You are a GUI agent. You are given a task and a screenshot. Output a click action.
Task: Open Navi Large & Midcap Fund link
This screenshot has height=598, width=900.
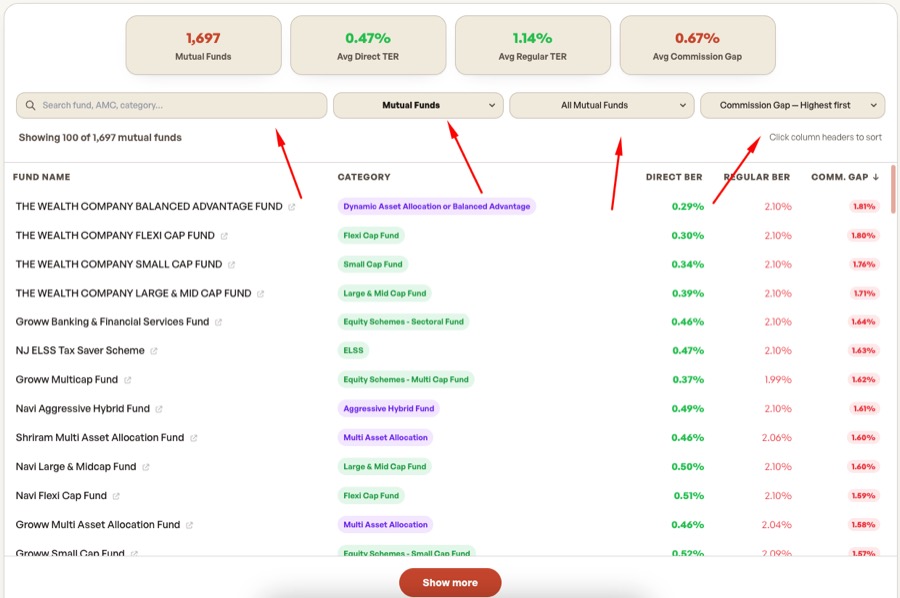76,467
